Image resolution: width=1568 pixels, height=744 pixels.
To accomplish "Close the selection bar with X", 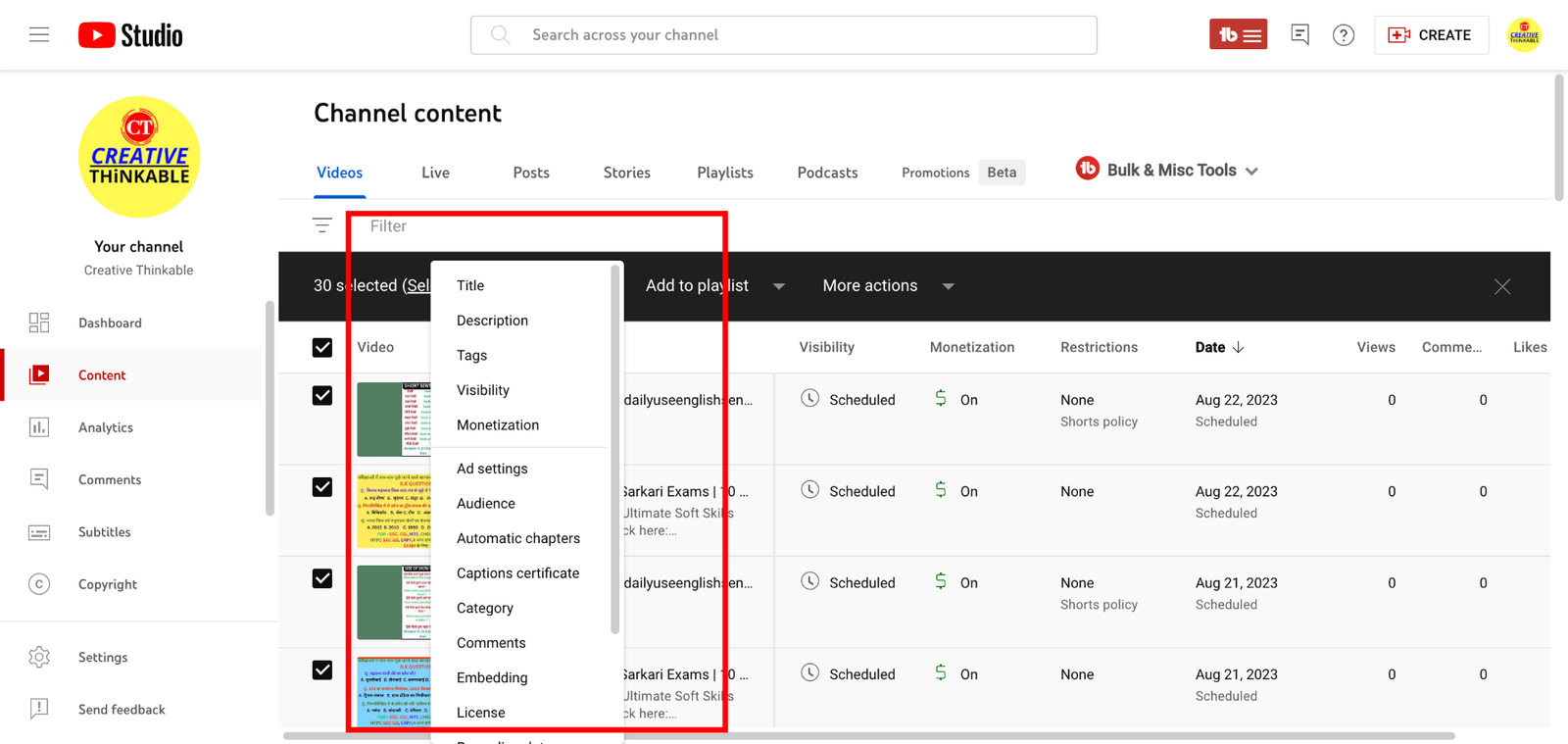I will pos(1502,286).
